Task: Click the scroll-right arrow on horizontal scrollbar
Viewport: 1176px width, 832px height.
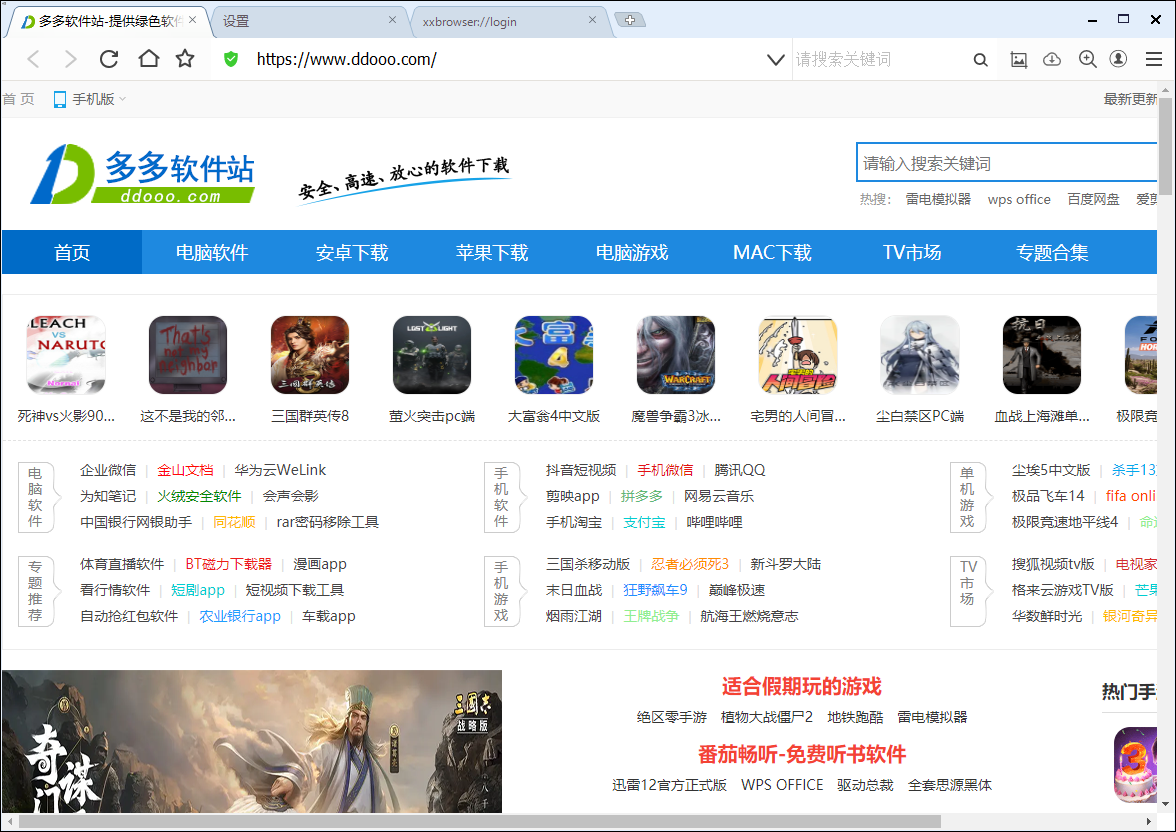Action: coord(1149,821)
